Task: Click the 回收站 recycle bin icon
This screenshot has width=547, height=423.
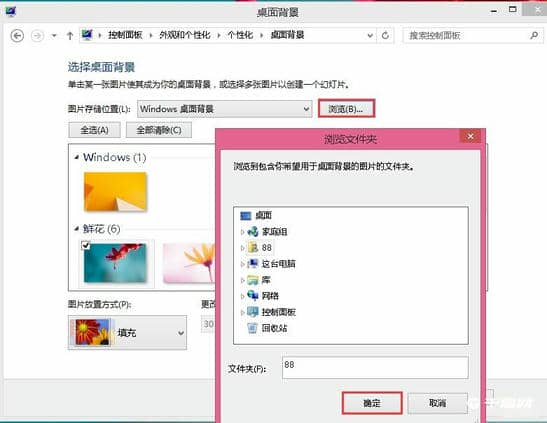Action: pyautogui.click(x=252, y=328)
